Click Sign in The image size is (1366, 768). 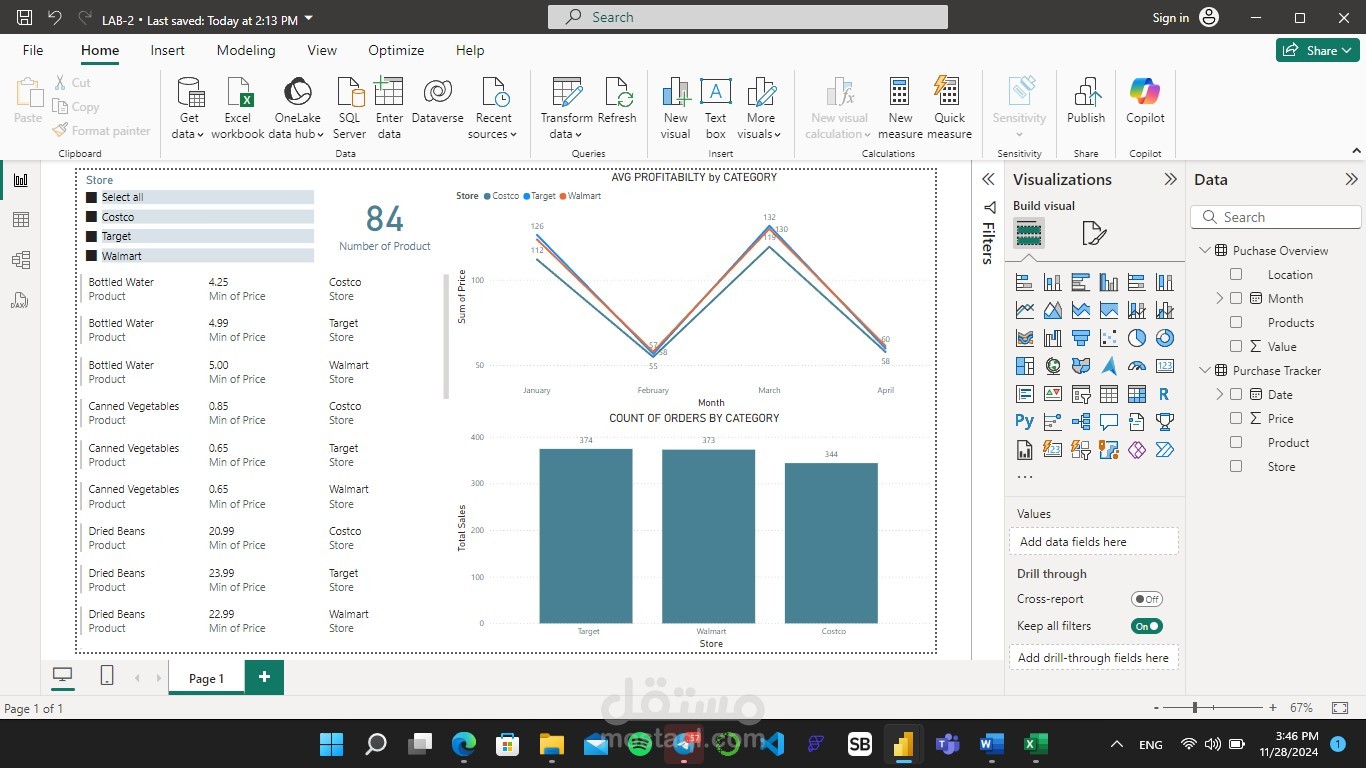pos(1170,18)
